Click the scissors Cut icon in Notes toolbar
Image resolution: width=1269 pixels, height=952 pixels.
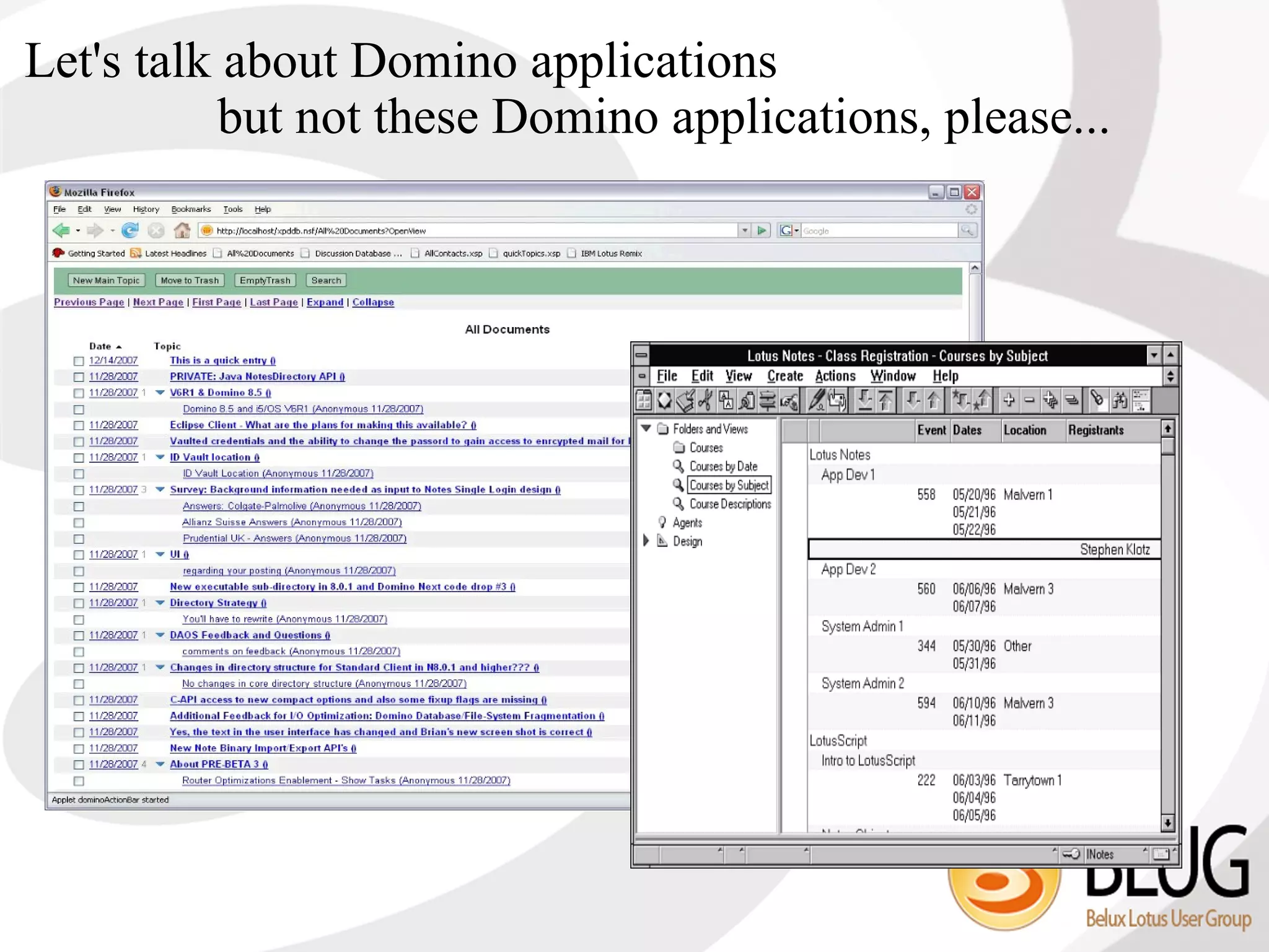click(x=705, y=401)
